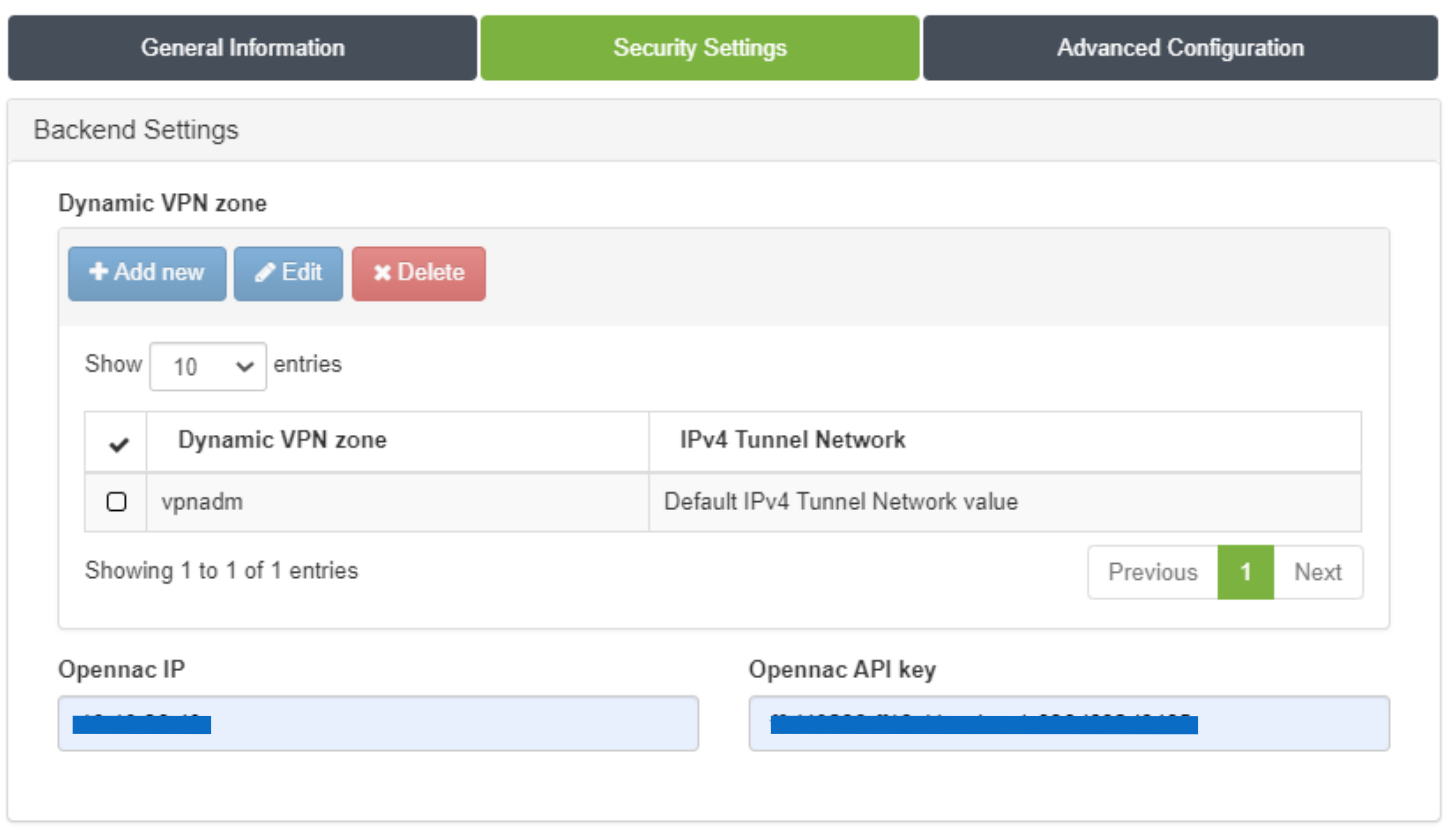Open the Show entries count dropdown
The height and width of the screenshot is (830, 1450).
208,366
